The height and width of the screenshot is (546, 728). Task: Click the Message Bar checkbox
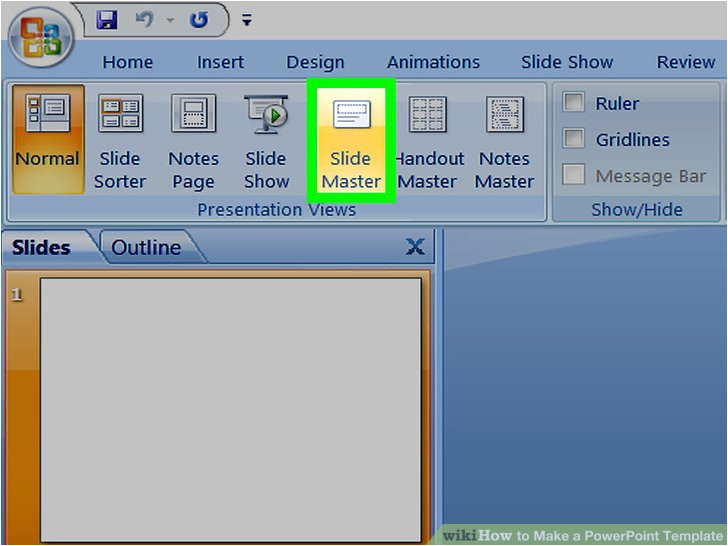tap(574, 176)
